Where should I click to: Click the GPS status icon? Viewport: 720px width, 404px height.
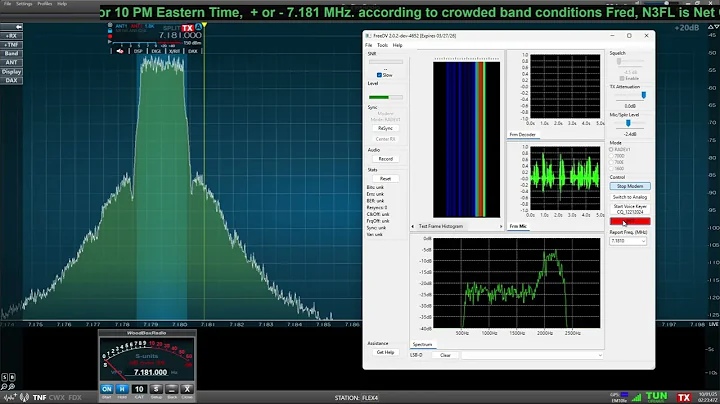pyautogui.click(x=620, y=395)
